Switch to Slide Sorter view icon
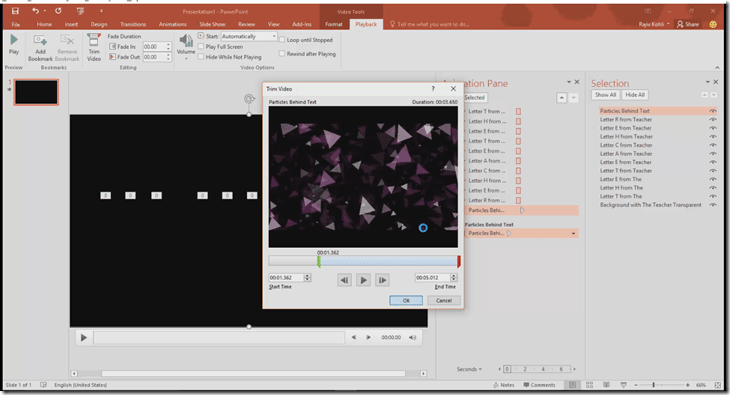 tap(589, 385)
